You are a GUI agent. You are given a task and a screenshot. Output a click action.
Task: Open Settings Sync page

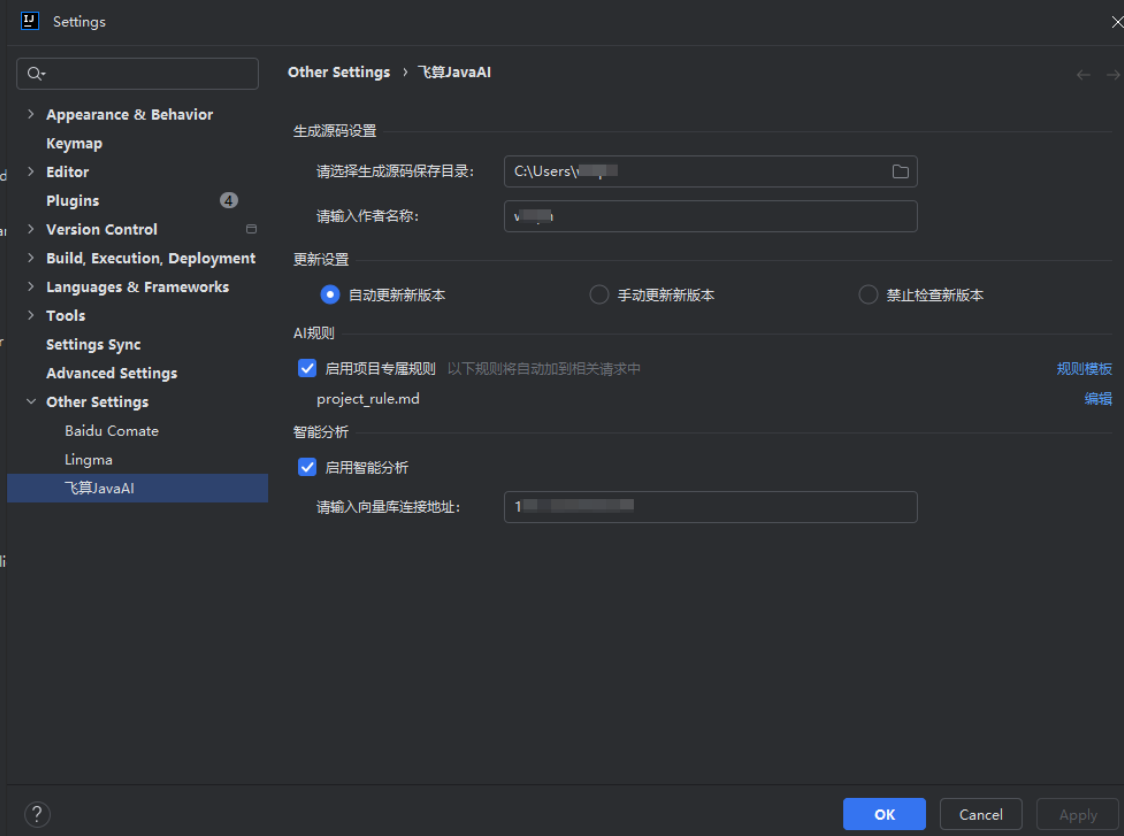point(93,345)
